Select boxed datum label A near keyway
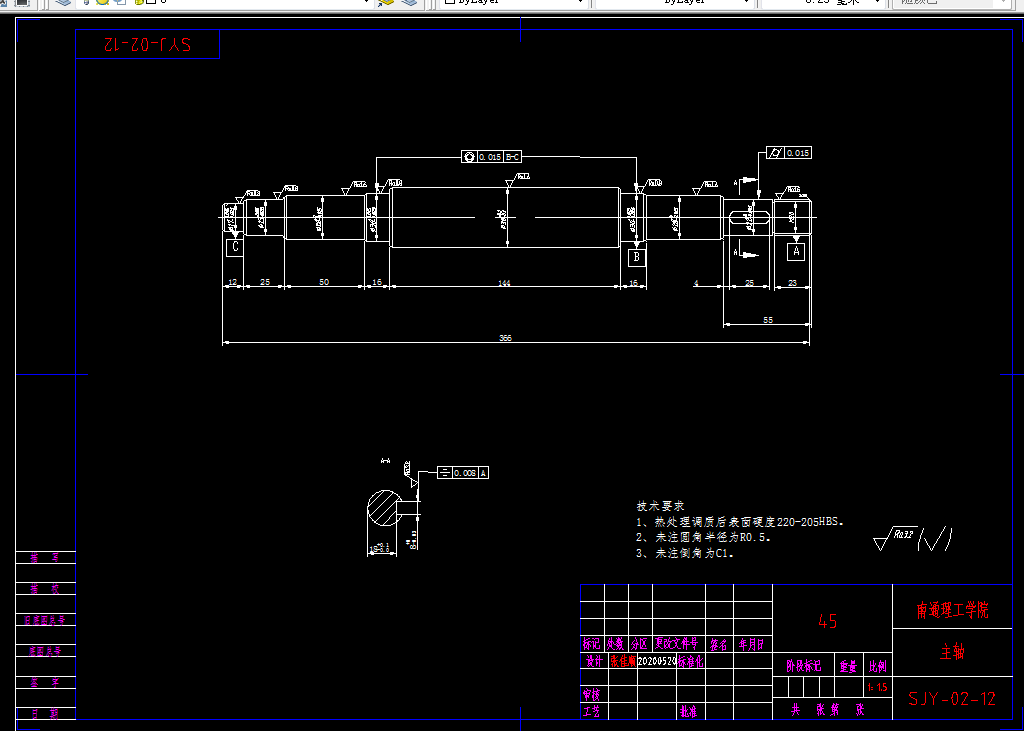The image size is (1024, 731). pos(795,252)
